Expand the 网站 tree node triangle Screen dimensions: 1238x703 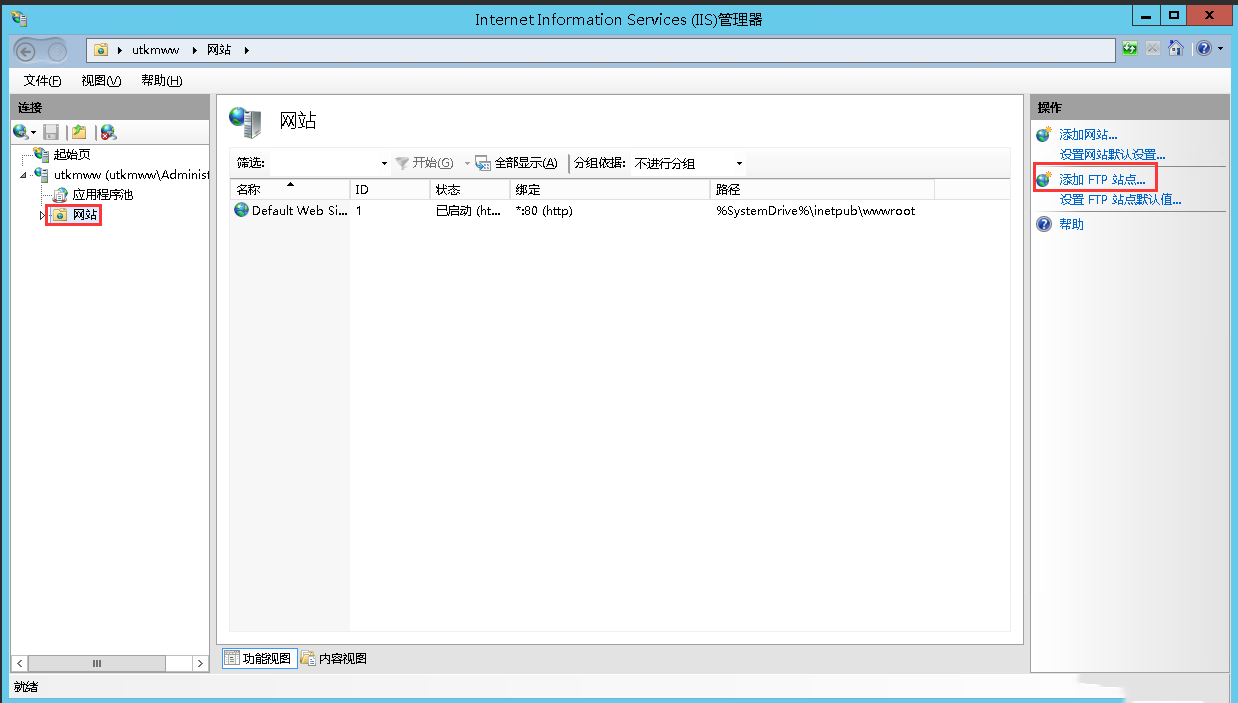point(42,215)
